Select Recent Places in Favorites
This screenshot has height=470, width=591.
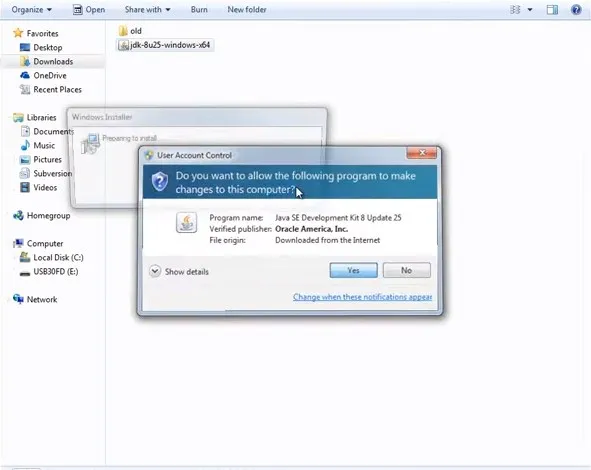point(57,89)
